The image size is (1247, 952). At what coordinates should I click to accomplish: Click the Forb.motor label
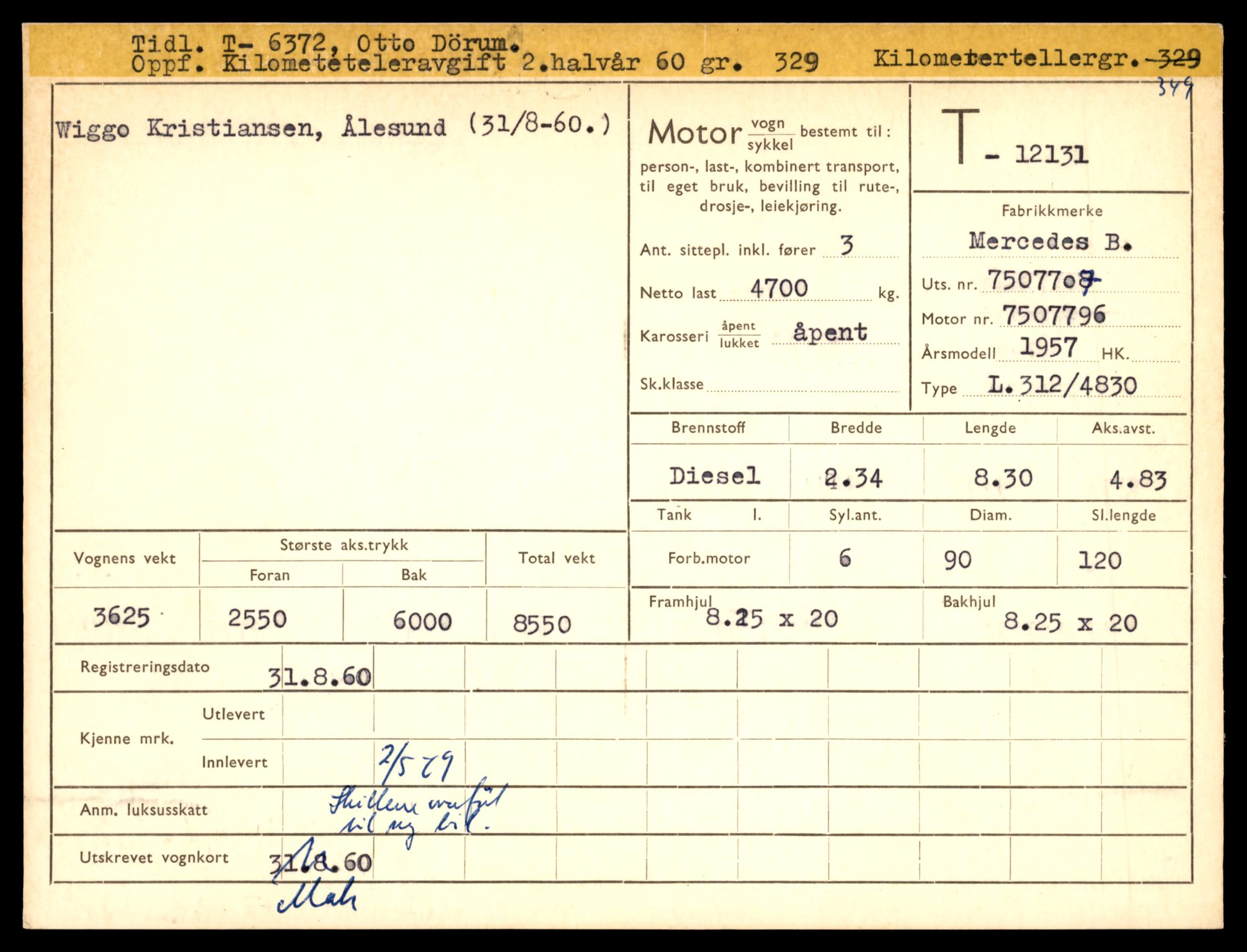pos(709,558)
